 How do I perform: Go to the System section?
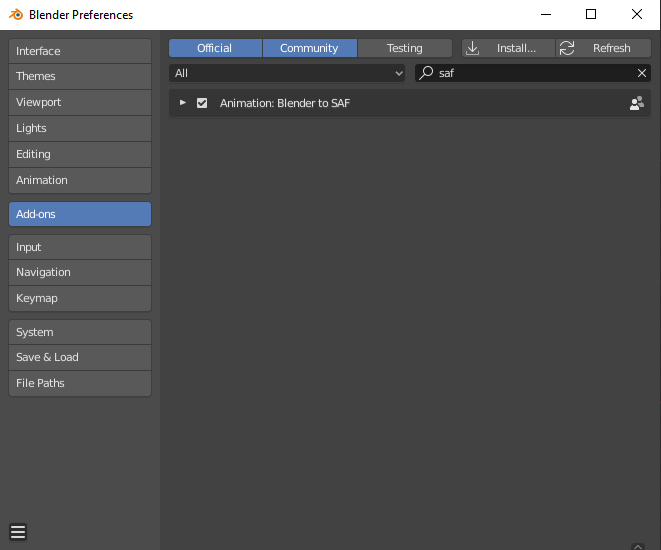pyautogui.click(x=80, y=332)
